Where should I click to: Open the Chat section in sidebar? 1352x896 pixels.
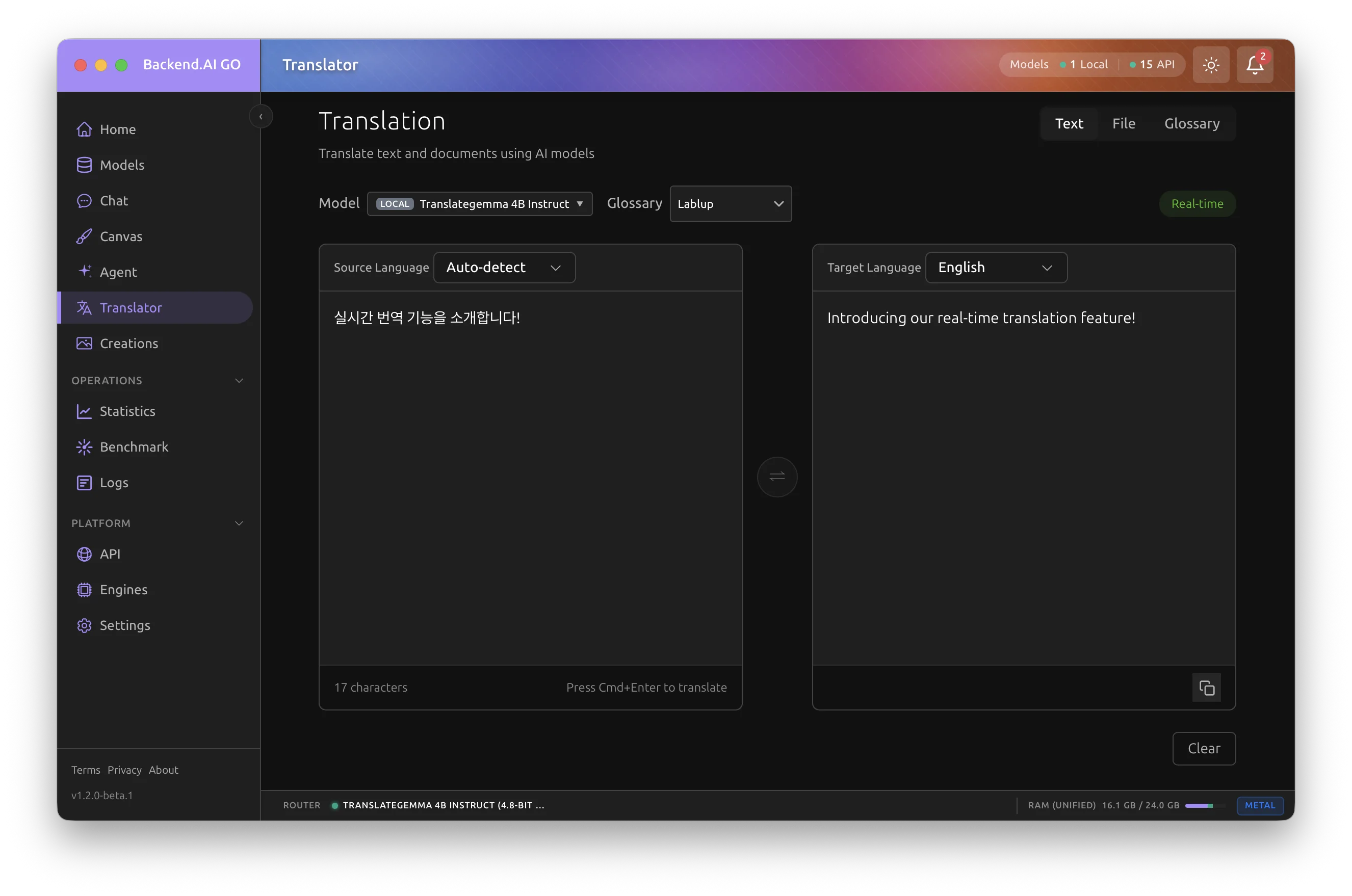(x=114, y=201)
